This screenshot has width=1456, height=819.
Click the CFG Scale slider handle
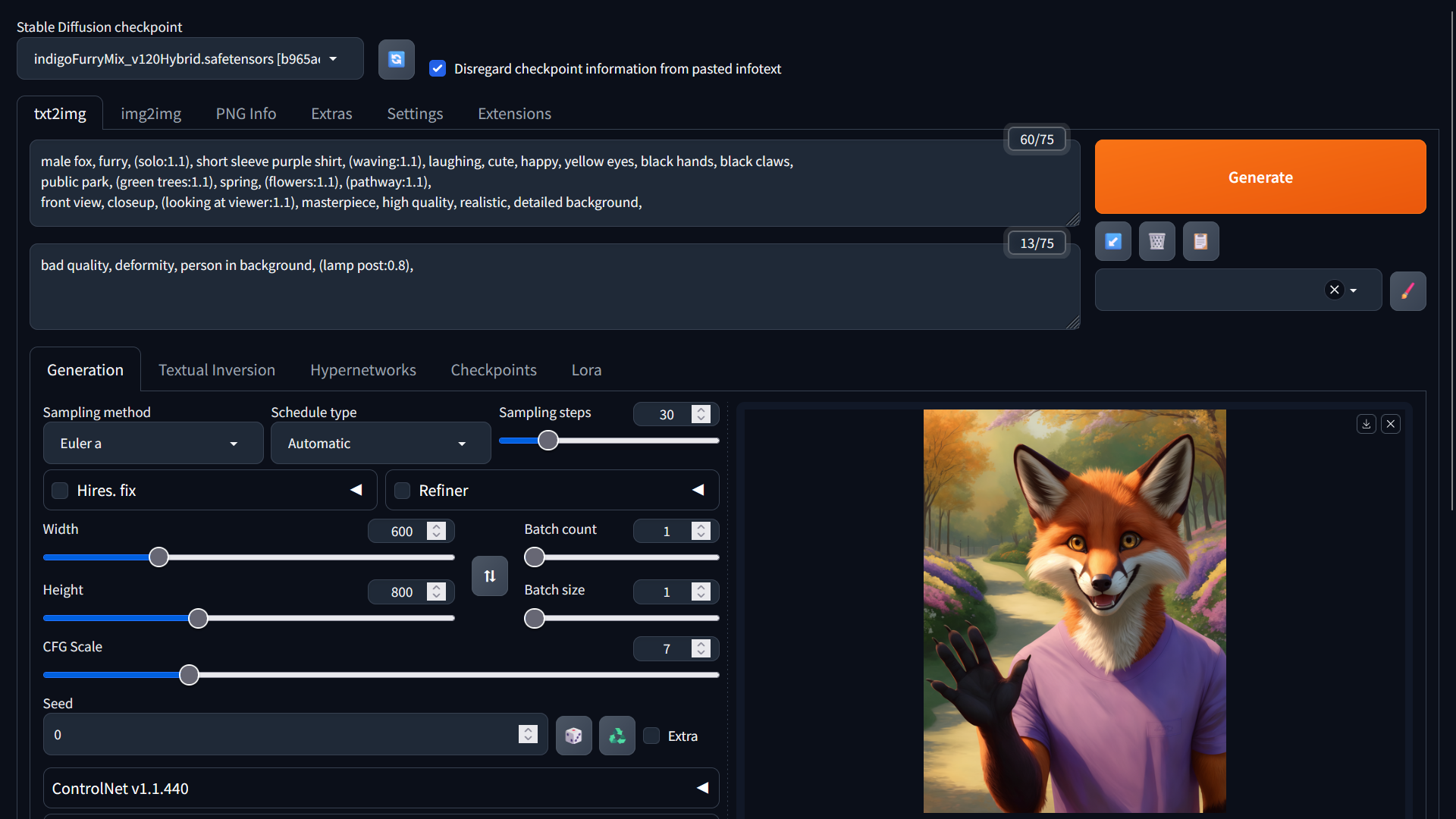tap(189, 675)
